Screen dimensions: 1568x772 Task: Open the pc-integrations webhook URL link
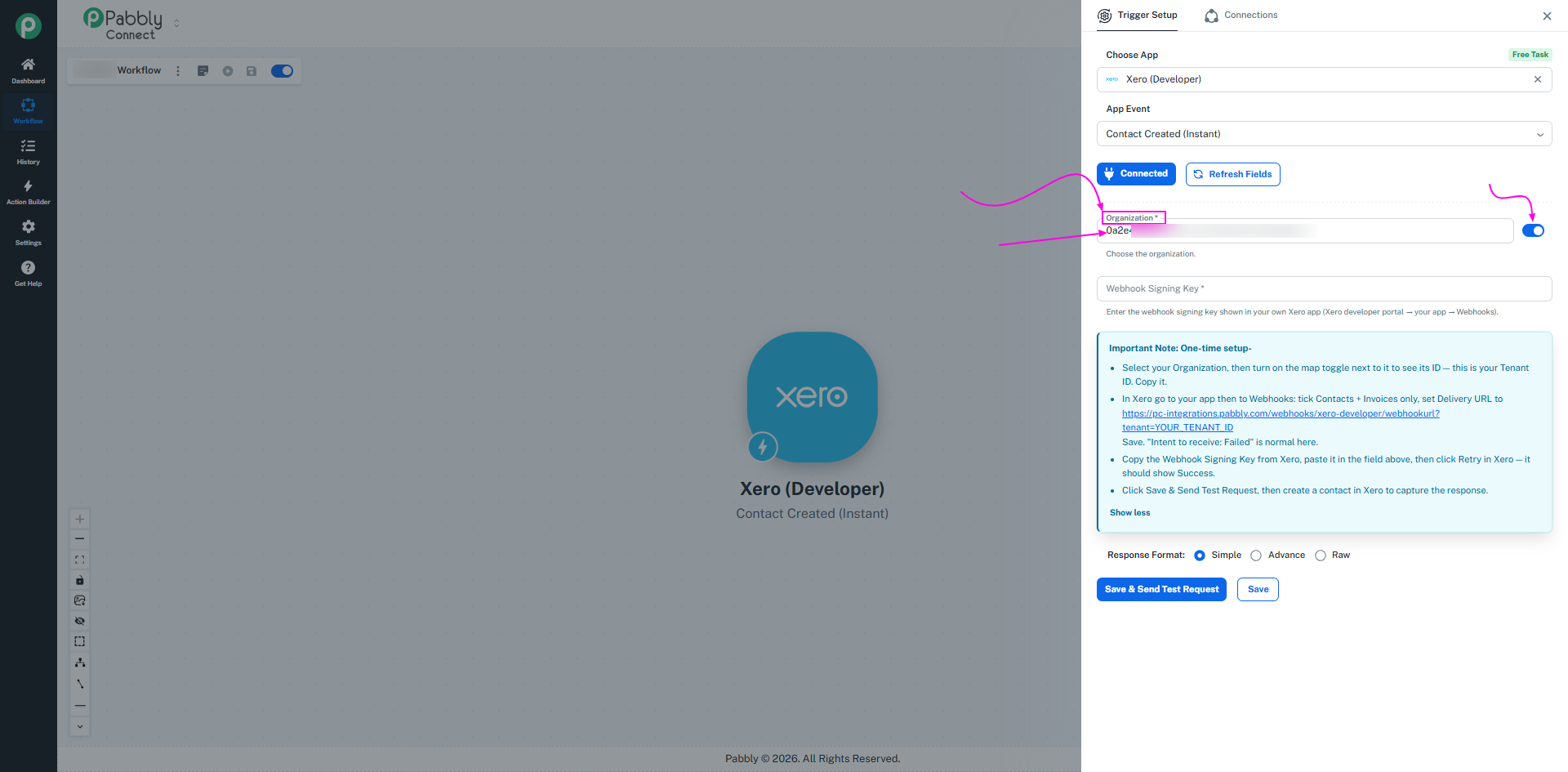[1281, 421]
